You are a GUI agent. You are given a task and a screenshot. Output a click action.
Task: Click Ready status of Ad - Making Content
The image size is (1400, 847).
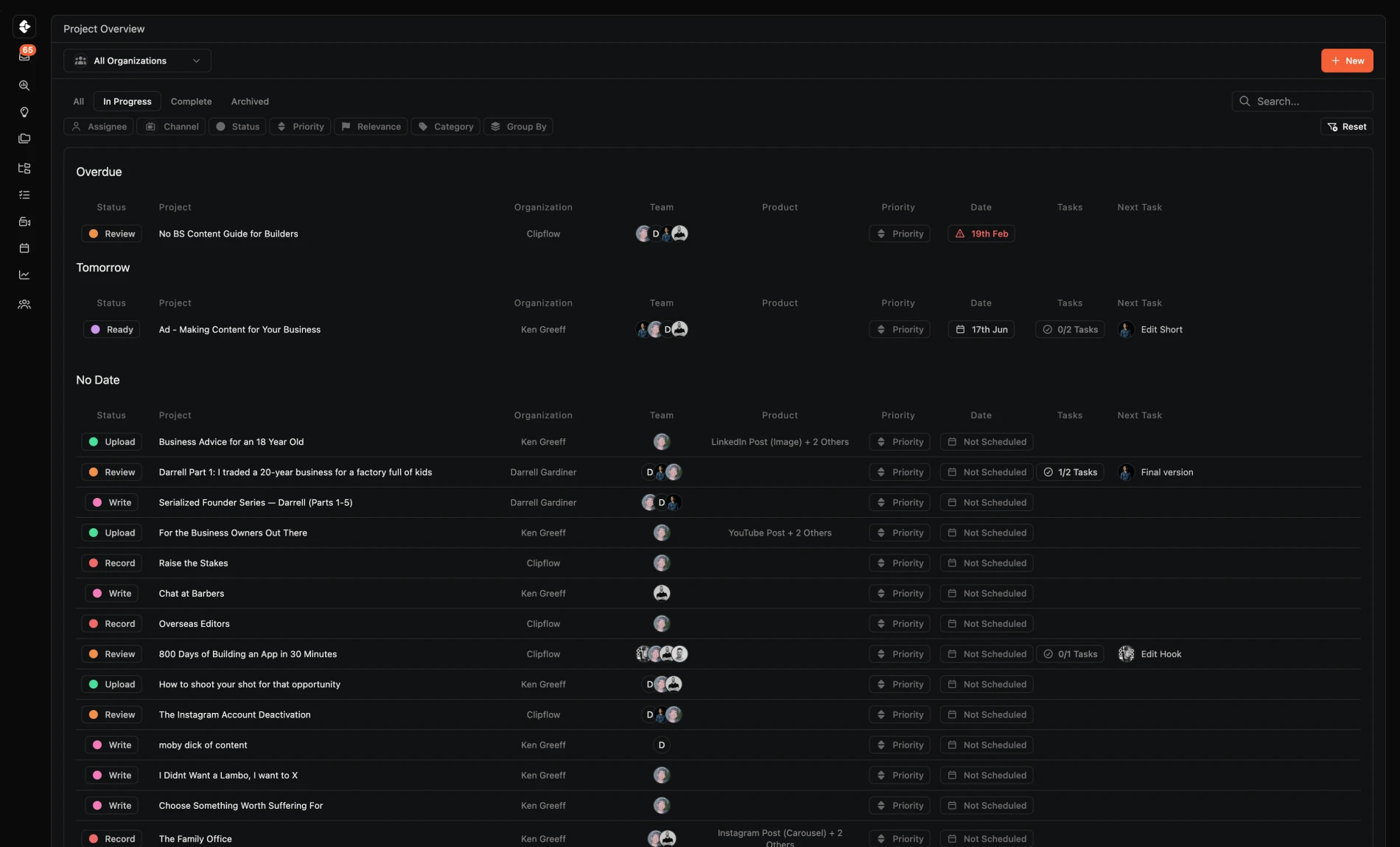tap(111, 329)
